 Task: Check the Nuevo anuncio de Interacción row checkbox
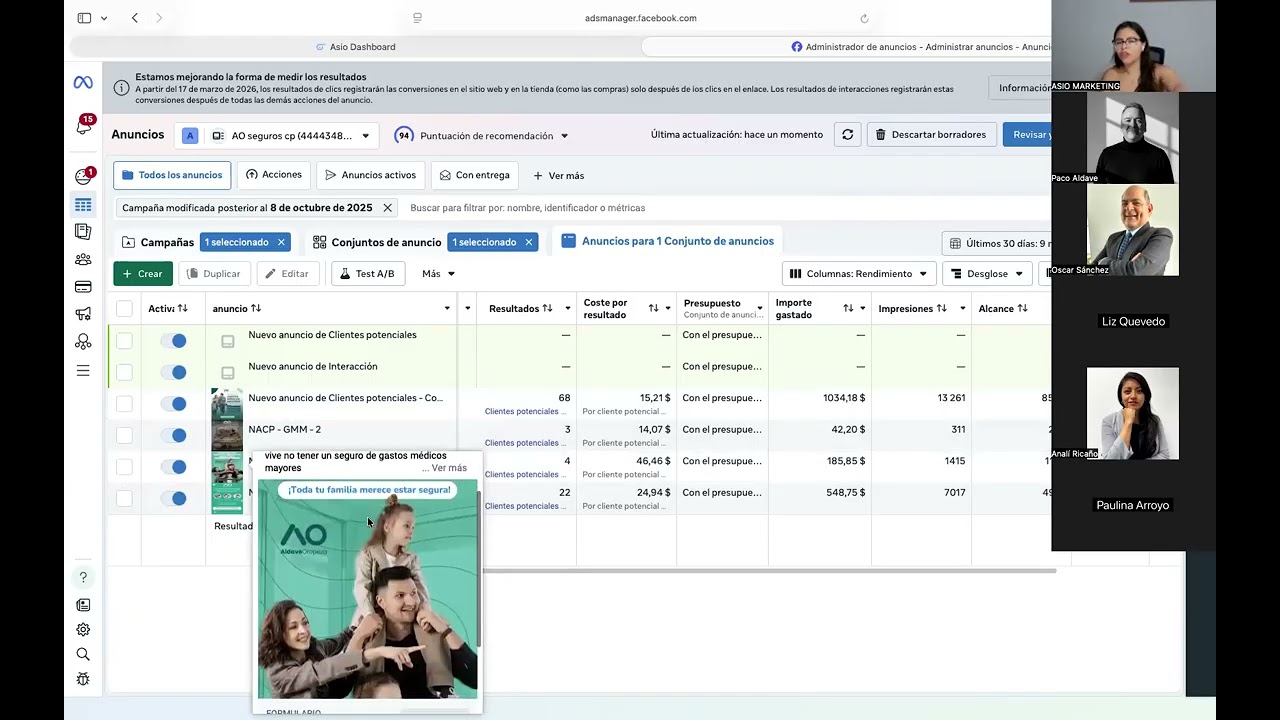click(124, 372)
